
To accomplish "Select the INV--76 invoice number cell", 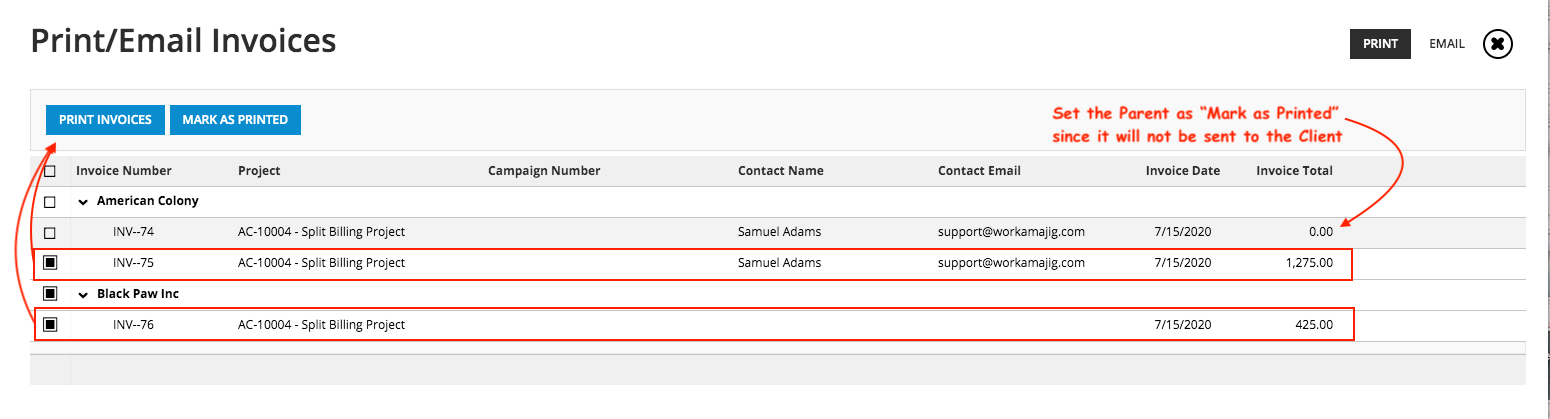I will 133,325.
